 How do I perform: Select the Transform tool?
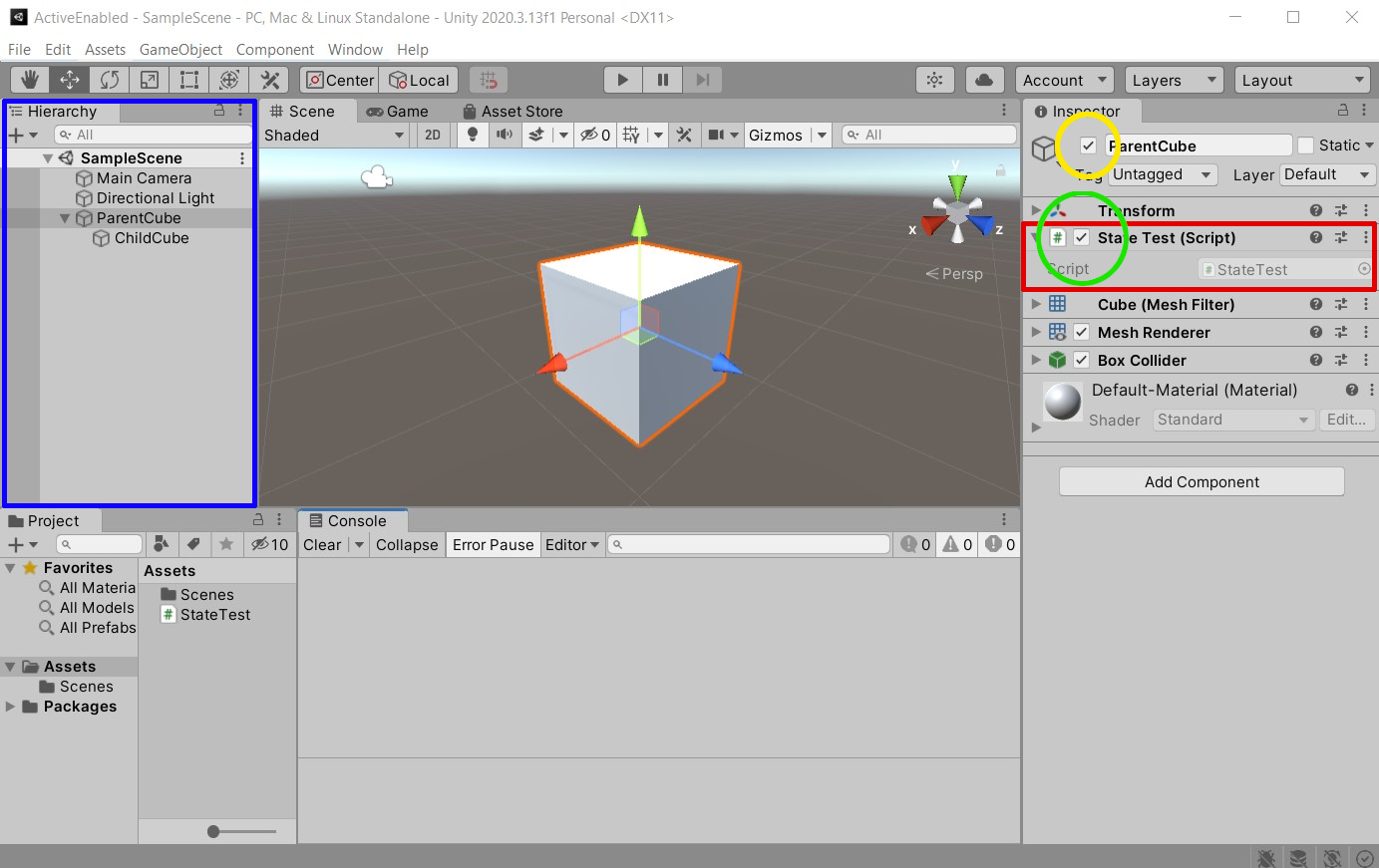pos(229,80)
